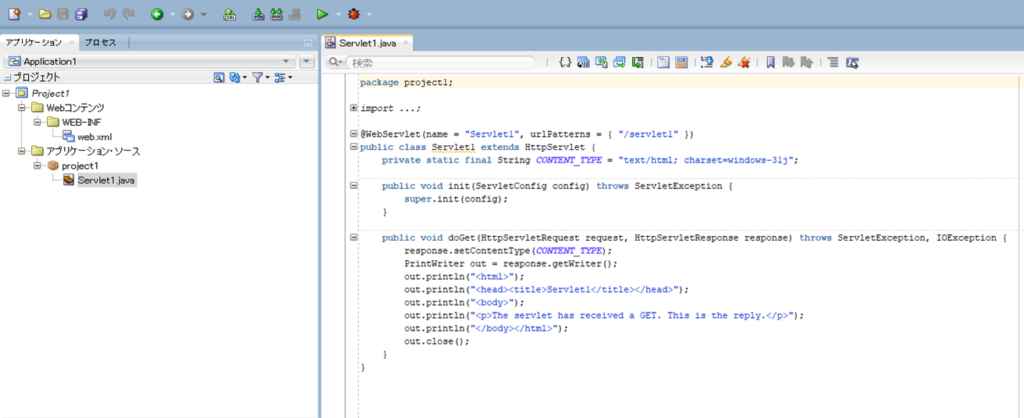Click the filter funnel icon in project panel

coord(257,77)
